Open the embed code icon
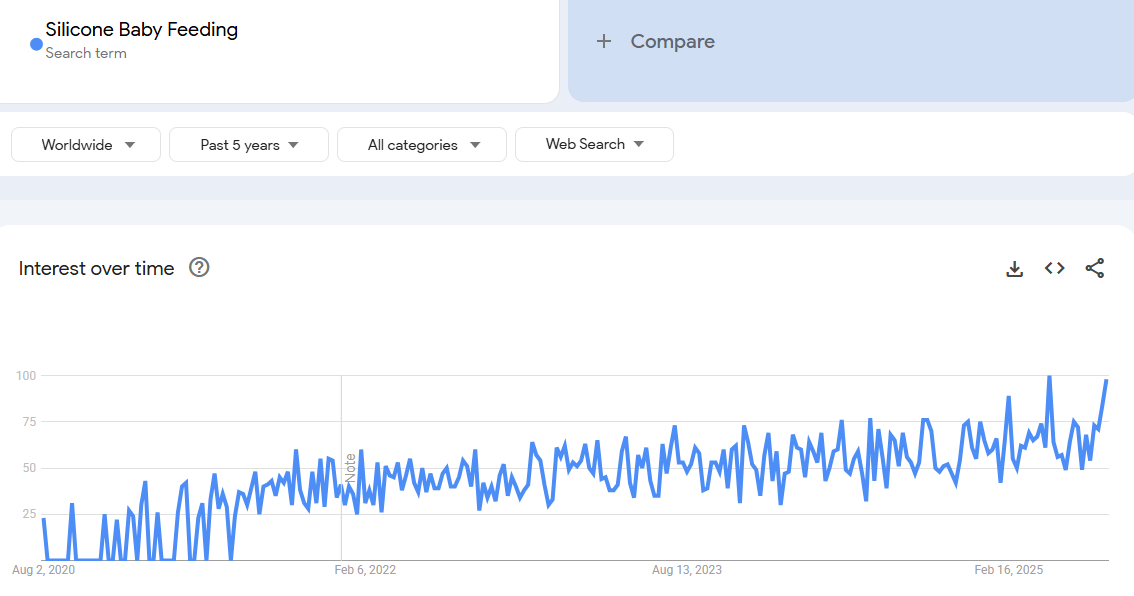The width and height of the screenshot is (1134, 596). 1054,268
